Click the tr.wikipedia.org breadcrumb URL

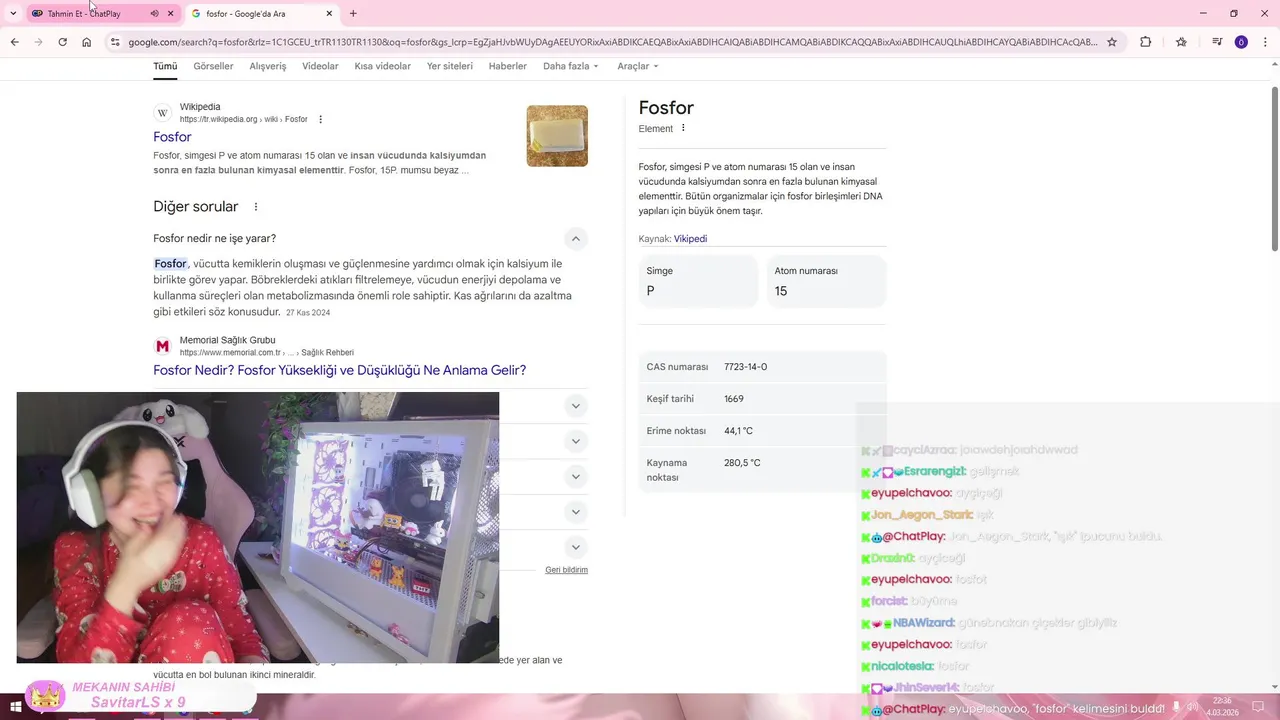(243, 119)
